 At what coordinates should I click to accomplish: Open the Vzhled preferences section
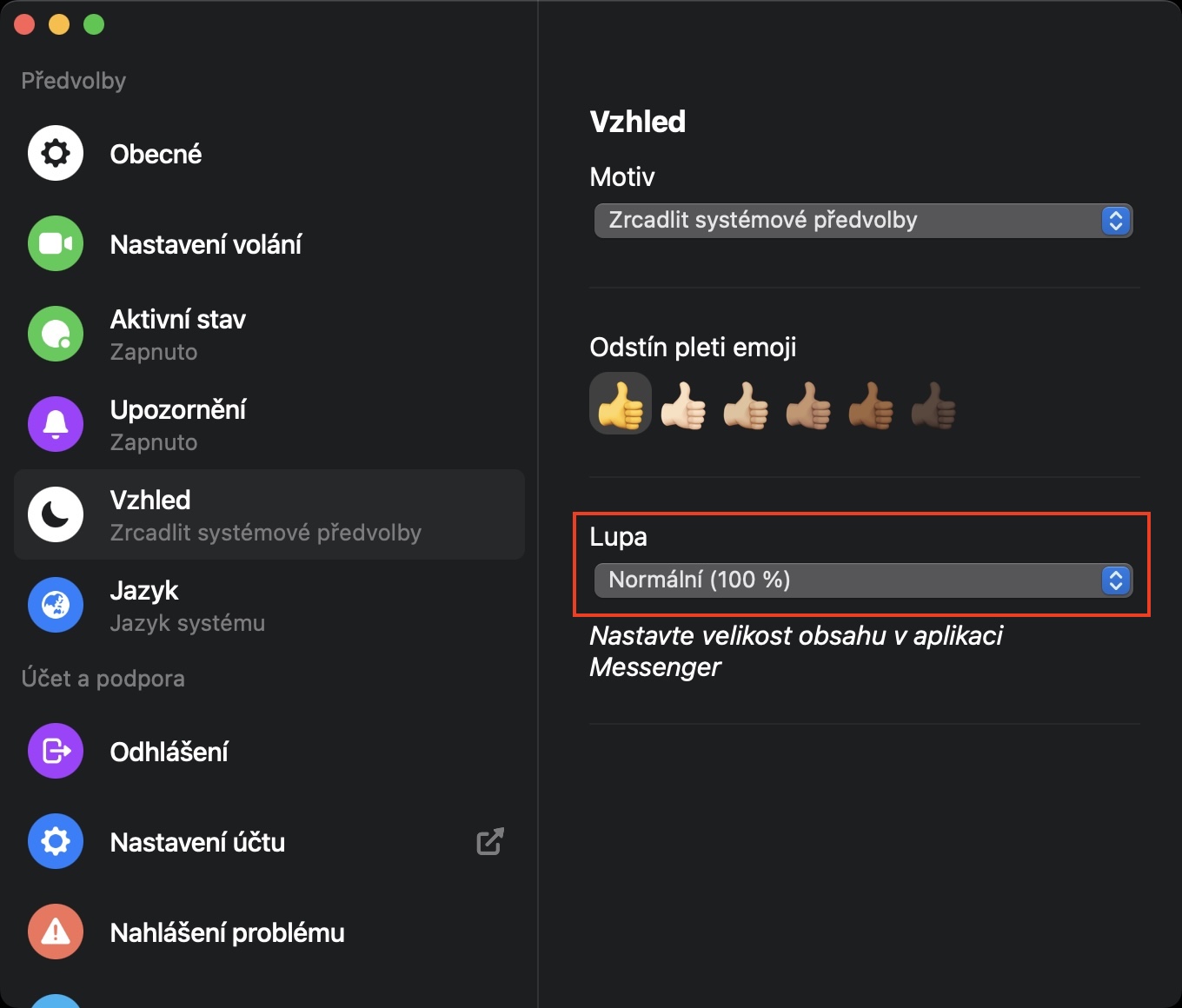(x=269, y=515)
